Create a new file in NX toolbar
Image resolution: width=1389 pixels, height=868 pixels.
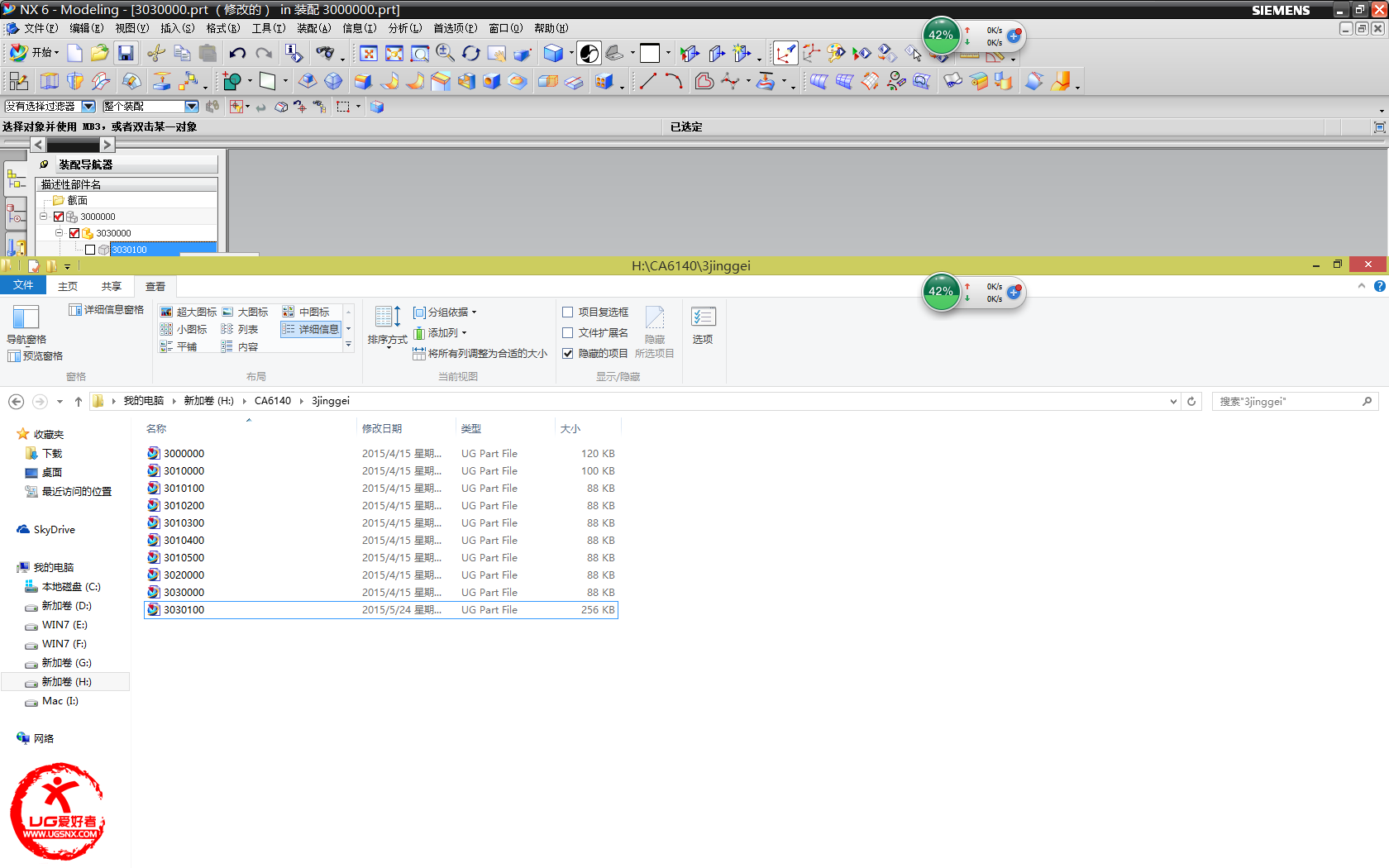click(x=74, y=53)
